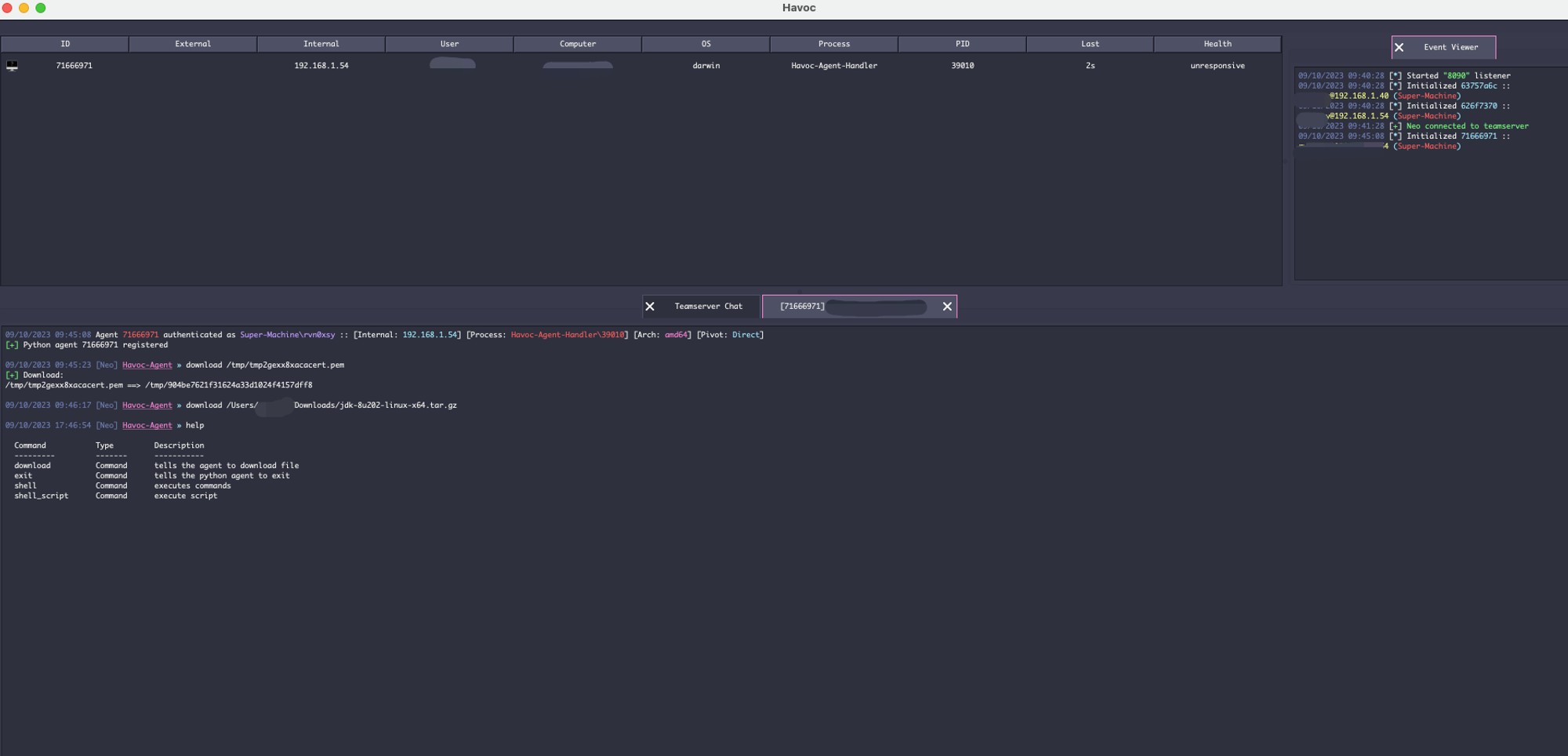
Task: Sort by the Last column header
Action: [1090, 44]
